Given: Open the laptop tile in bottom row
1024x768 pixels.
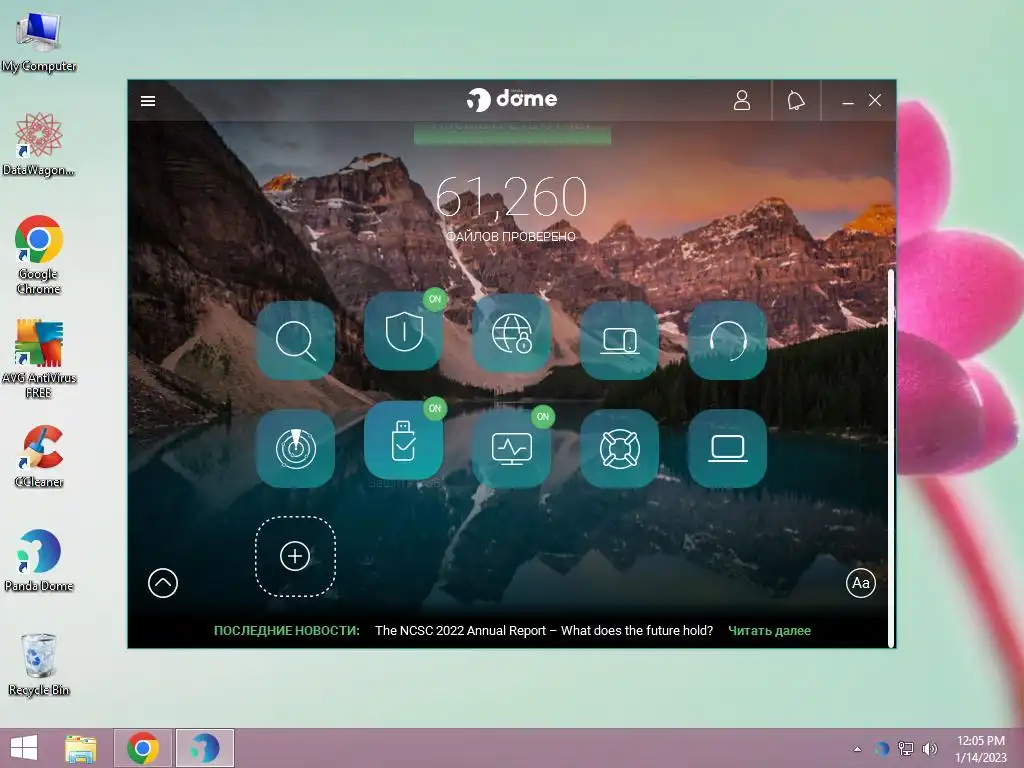Looking at the screenshot, I should pos(728,449).
